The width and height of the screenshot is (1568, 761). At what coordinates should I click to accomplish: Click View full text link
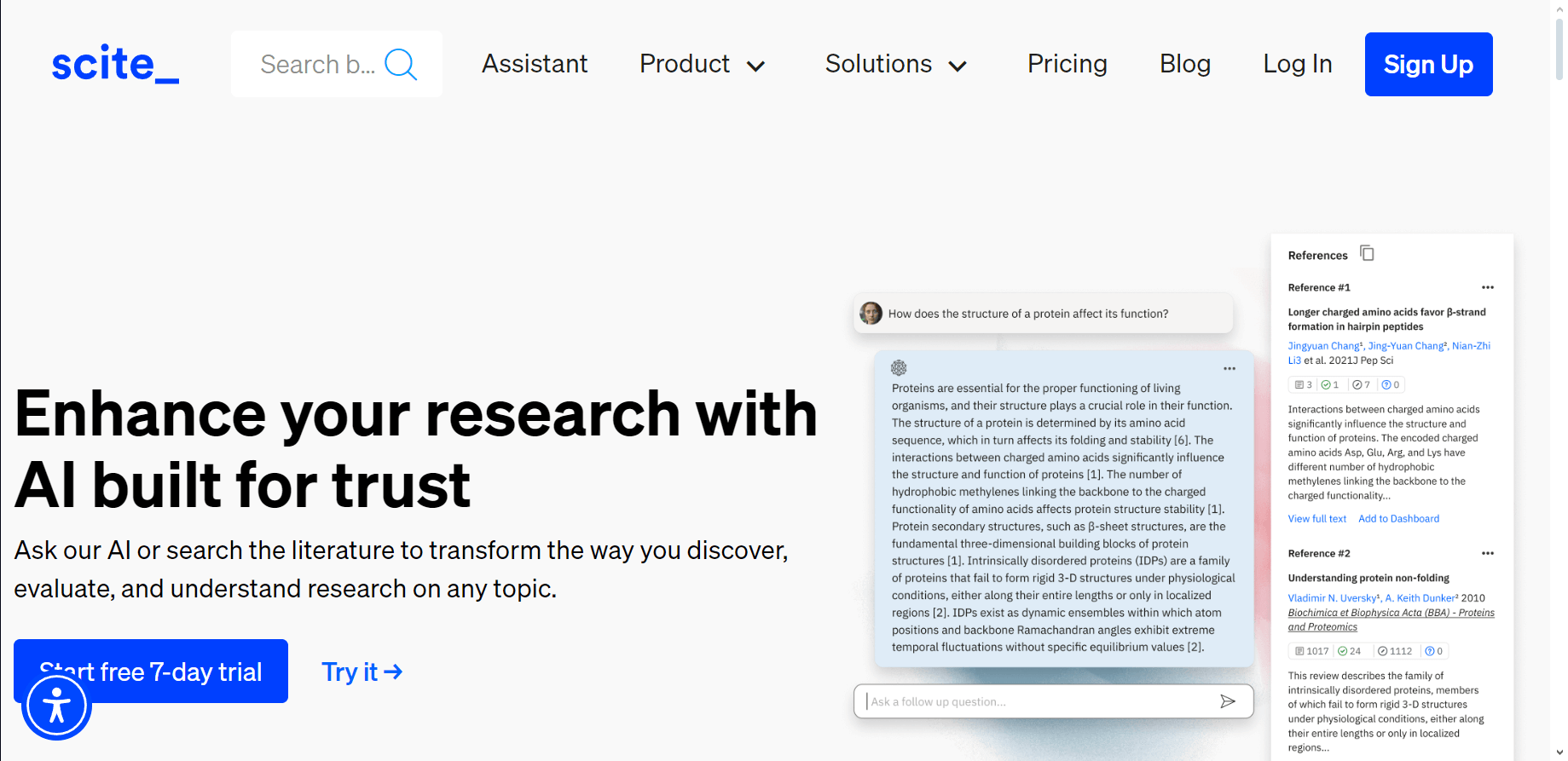point(1316,518)
